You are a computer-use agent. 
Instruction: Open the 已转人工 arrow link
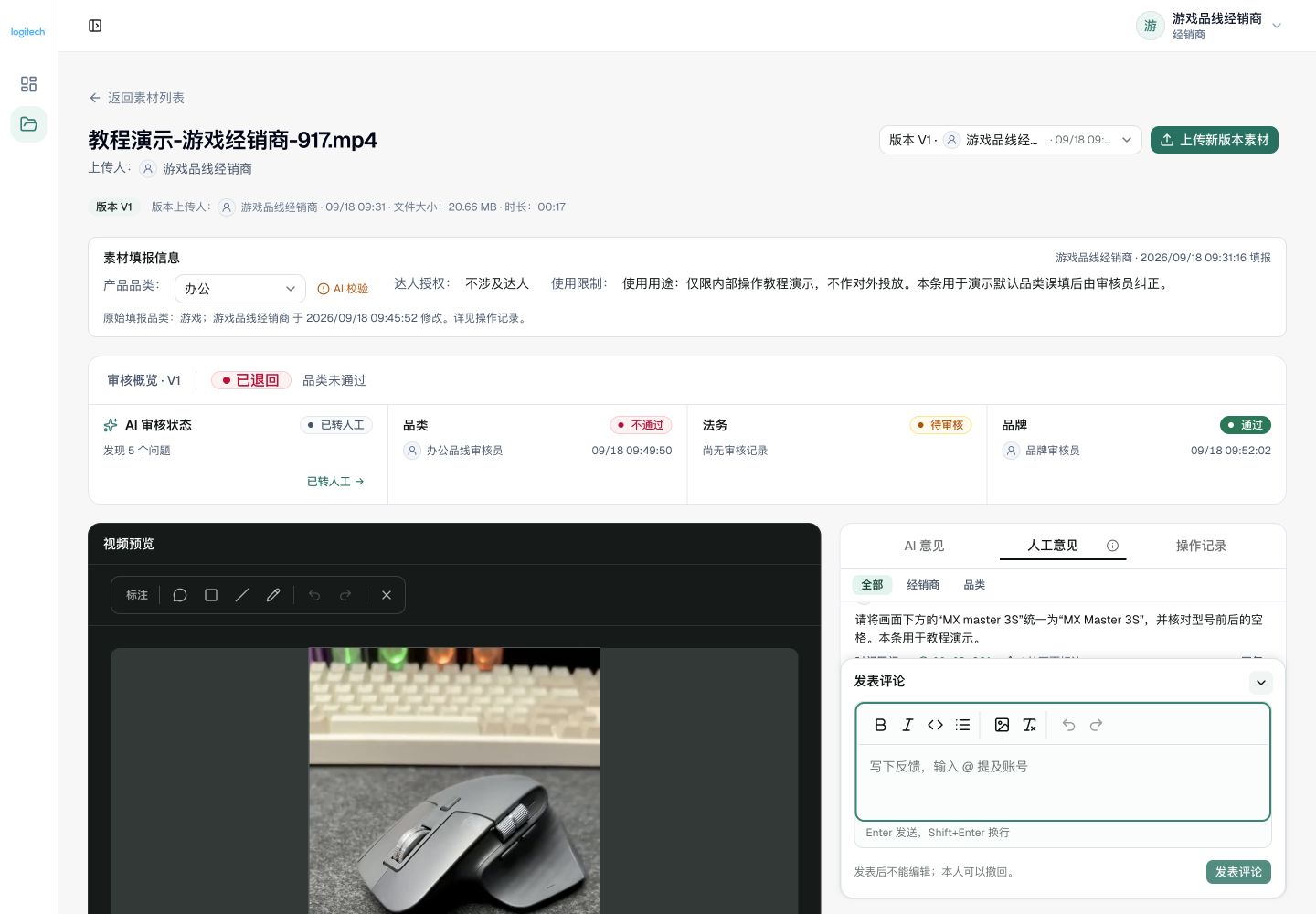pos(335,482)
